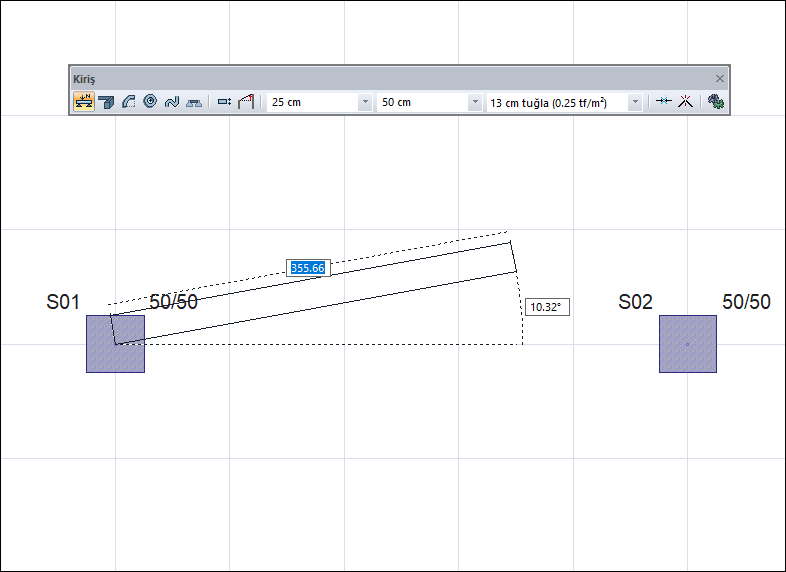Click the 10.32° angle input box
Image resolution: width=786 pixels, height=572 pixels.
(x=547, y=307)
